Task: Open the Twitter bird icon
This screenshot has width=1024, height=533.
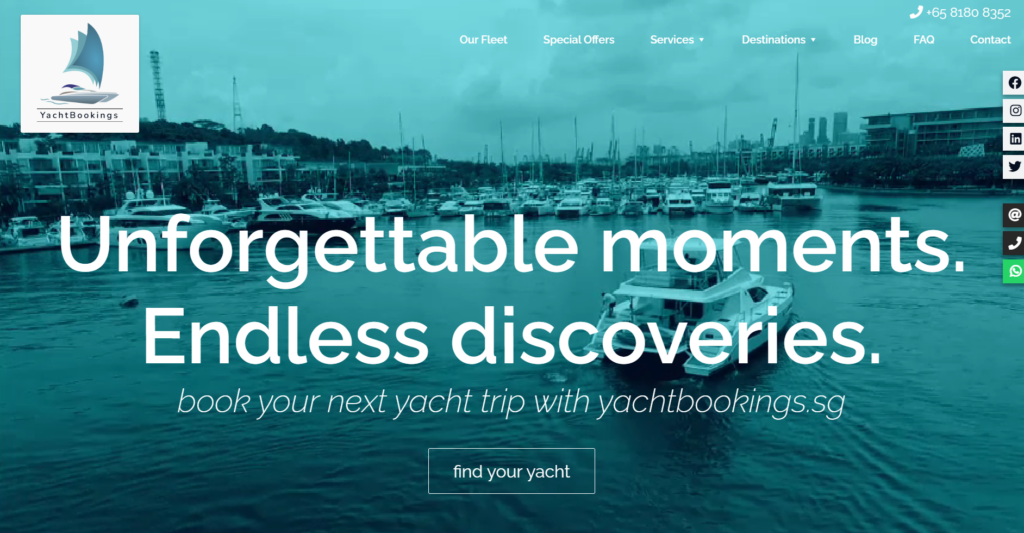Action: [1014, 167]
